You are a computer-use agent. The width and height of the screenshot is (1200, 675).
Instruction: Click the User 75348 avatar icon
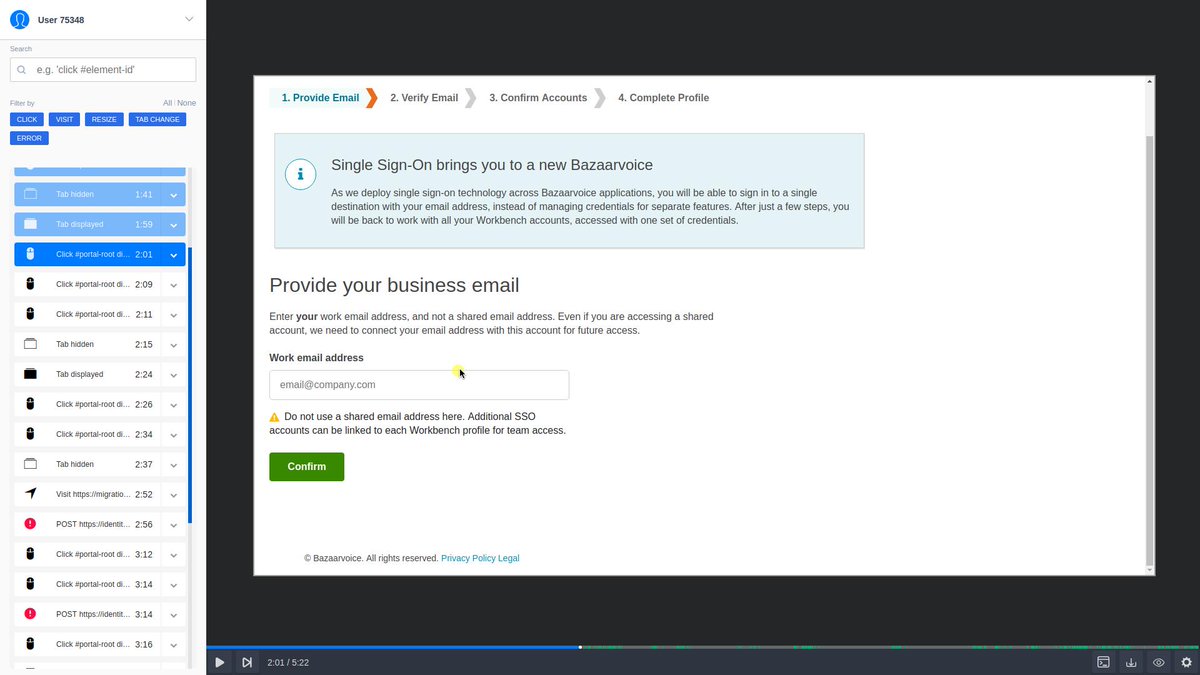click(x=19, y=20)
